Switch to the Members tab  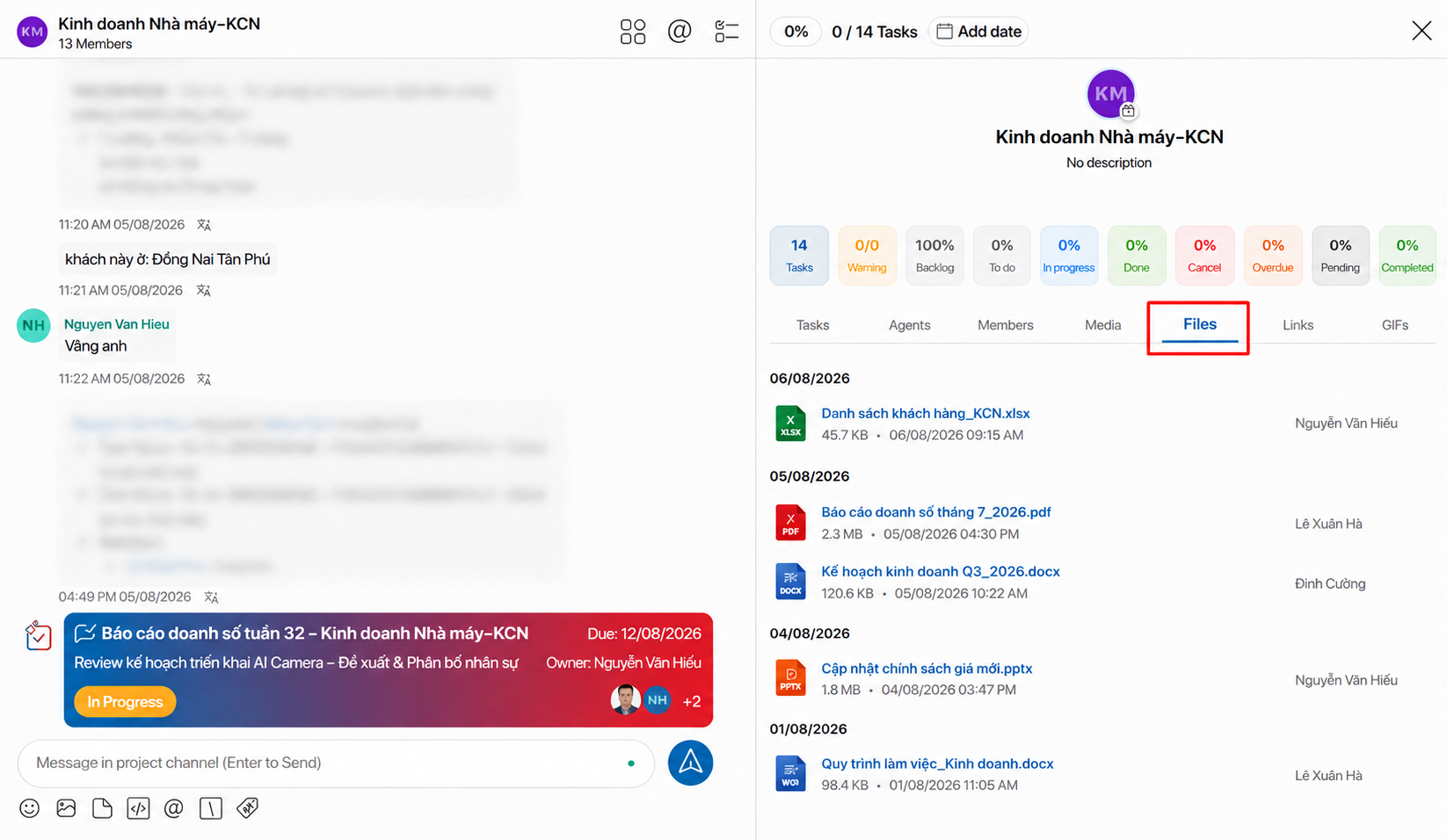[x=1006, y=325]
